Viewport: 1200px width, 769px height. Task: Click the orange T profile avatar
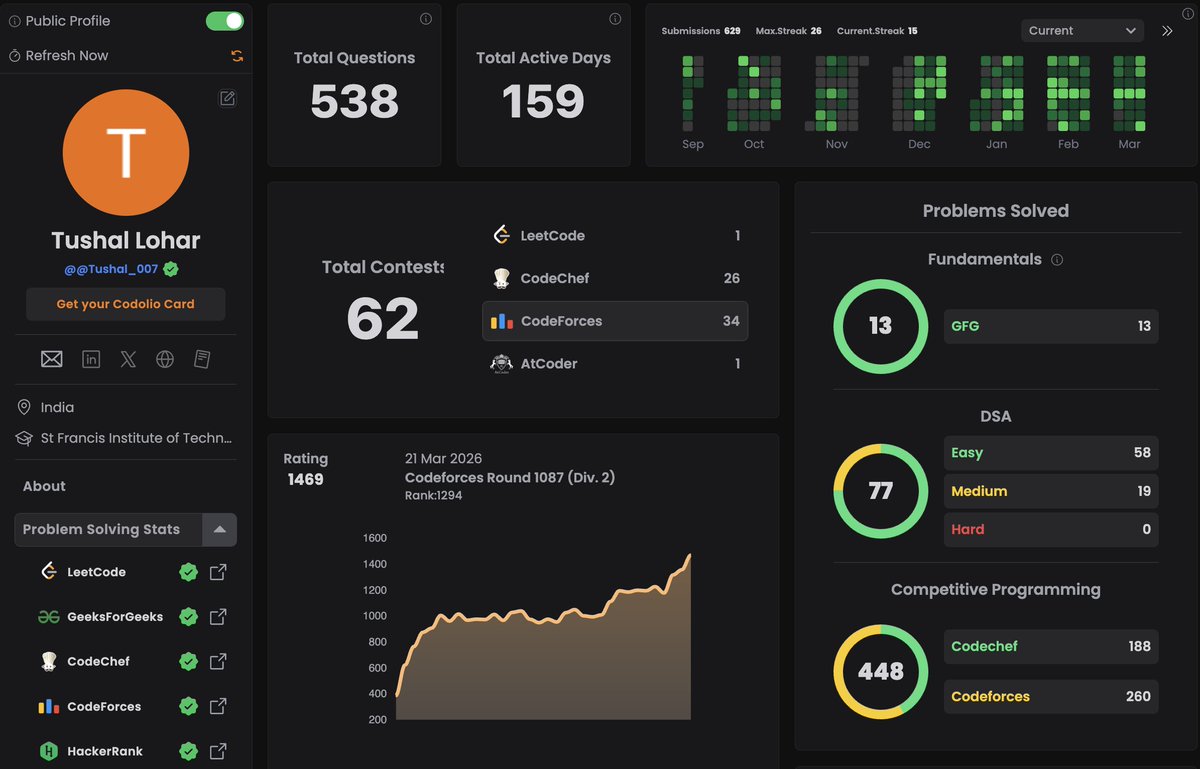pos(126,151)
